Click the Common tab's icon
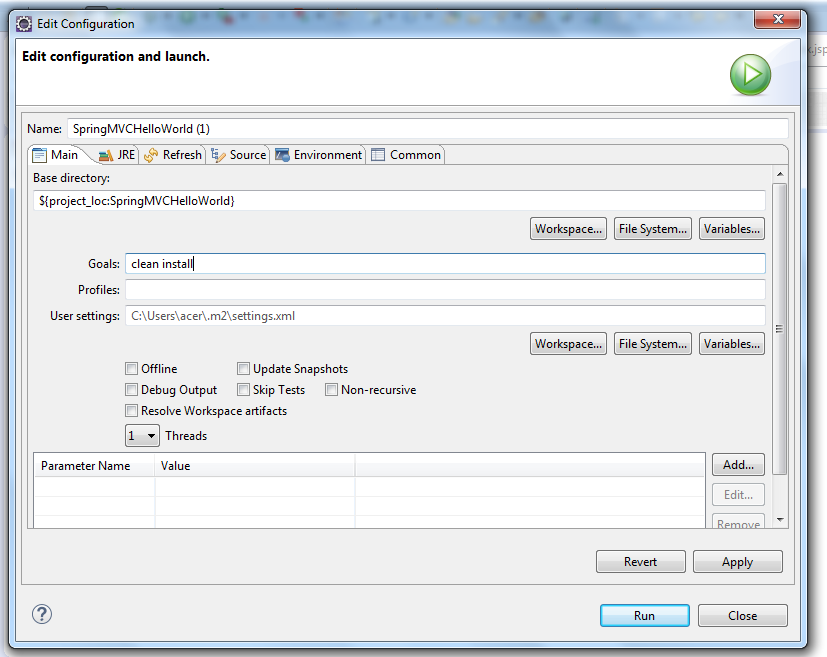Viewport: 827px width, 657px height. pyautogui.click(x=378, y=155)
